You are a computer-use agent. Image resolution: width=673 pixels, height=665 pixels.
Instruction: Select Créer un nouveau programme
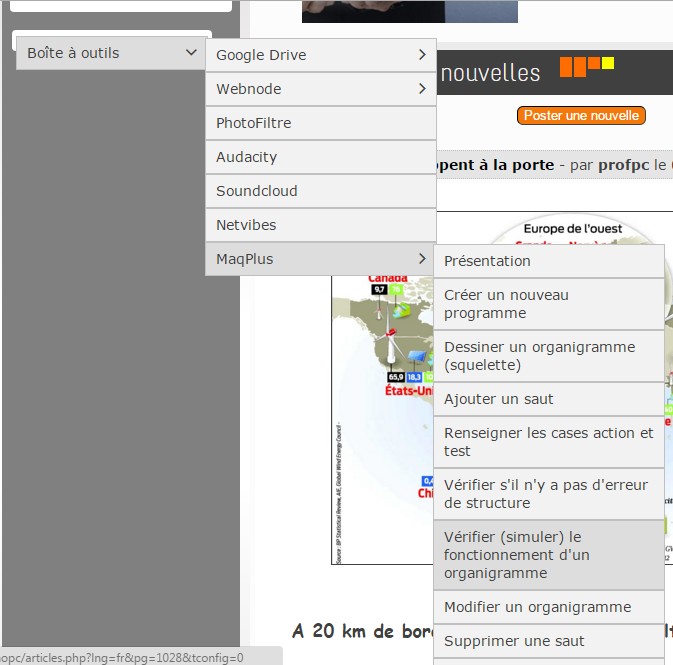pos(549,304)
